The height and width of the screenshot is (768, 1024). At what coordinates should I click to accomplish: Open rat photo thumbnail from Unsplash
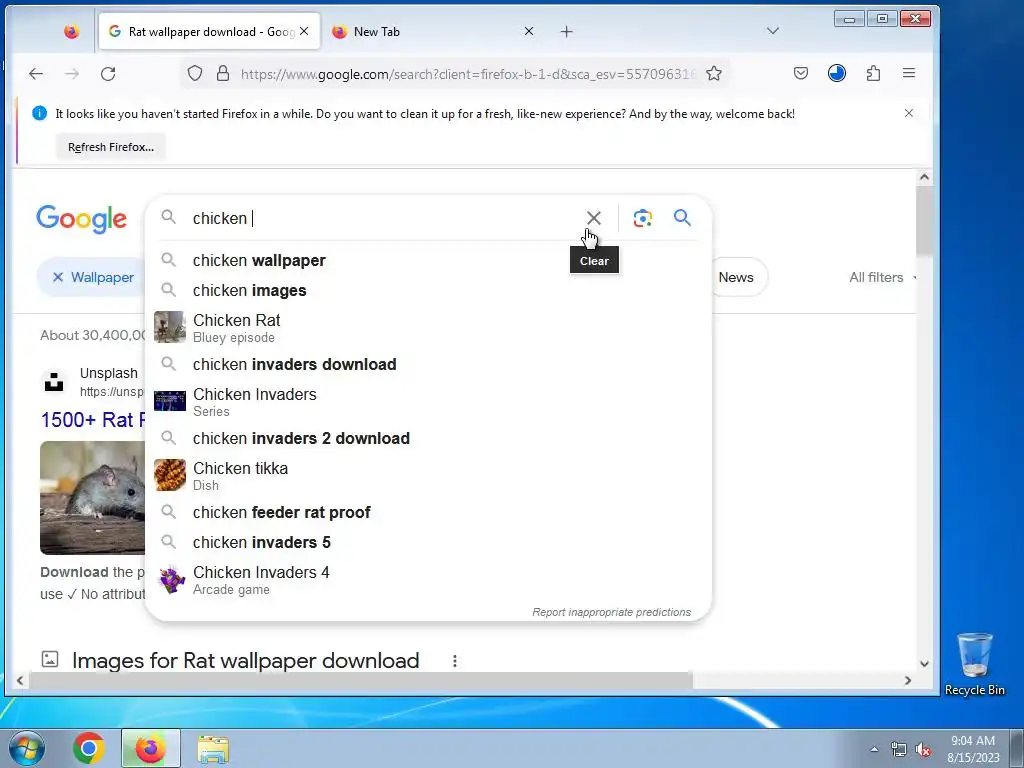[93, 498]
